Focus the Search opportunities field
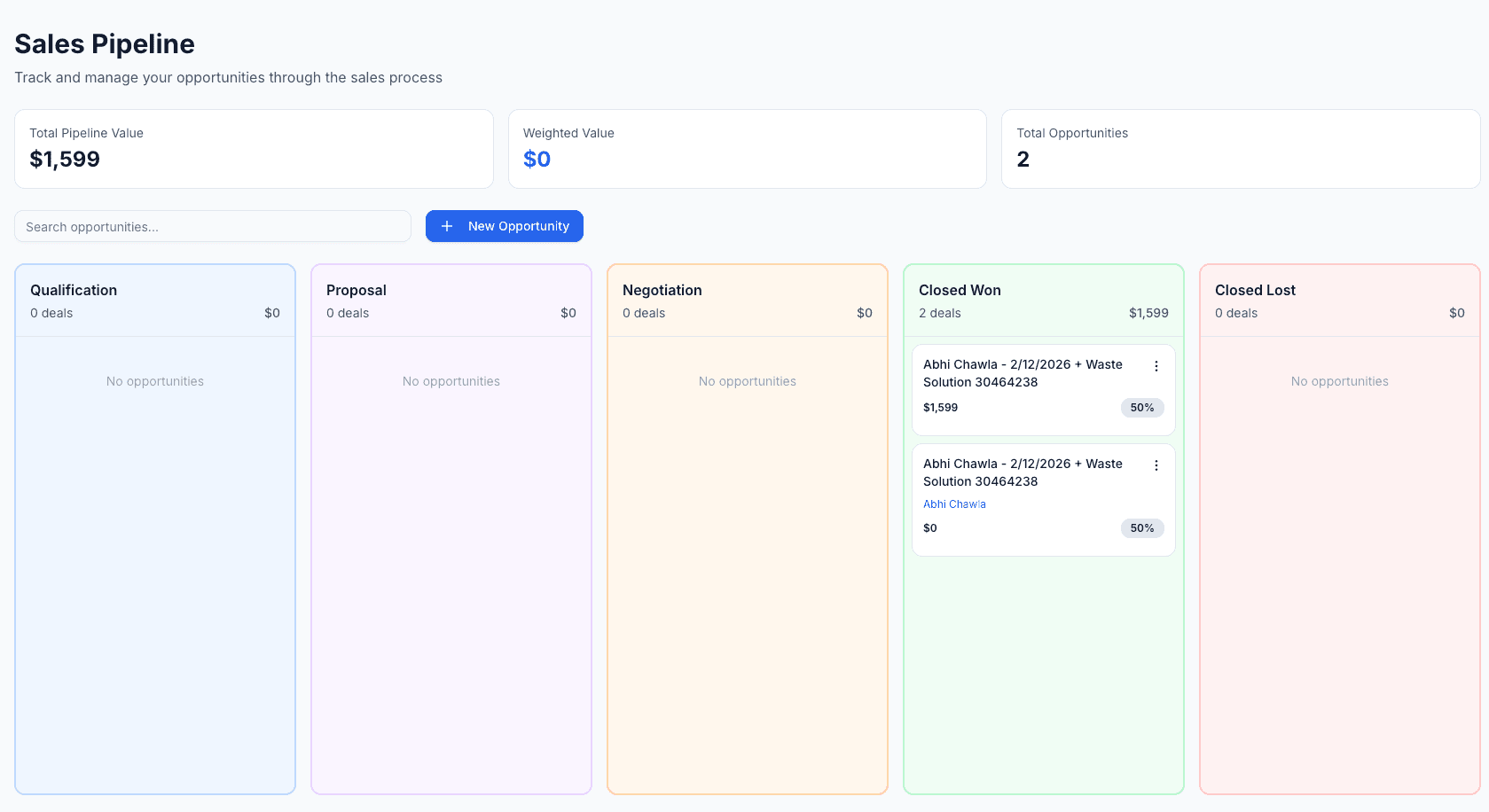Viewport: 1489px width, 812px height. (x=213, y=226)
